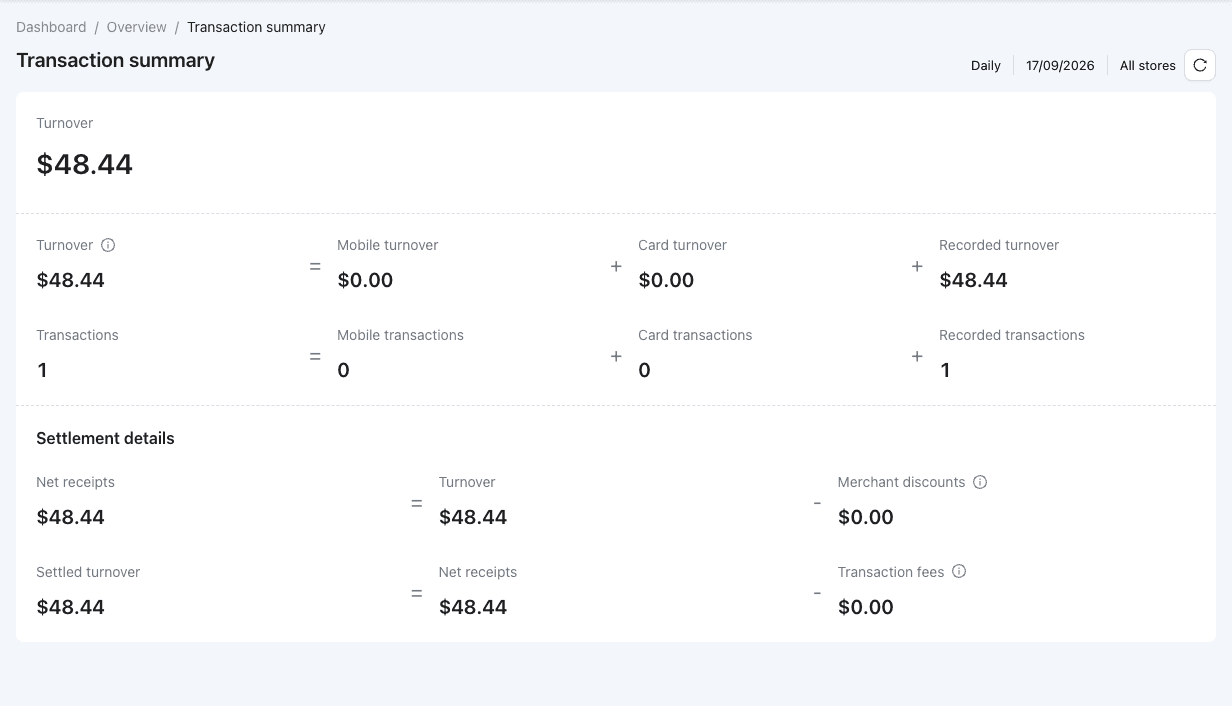Click the Settled turnover label

(x=88, y=572)
